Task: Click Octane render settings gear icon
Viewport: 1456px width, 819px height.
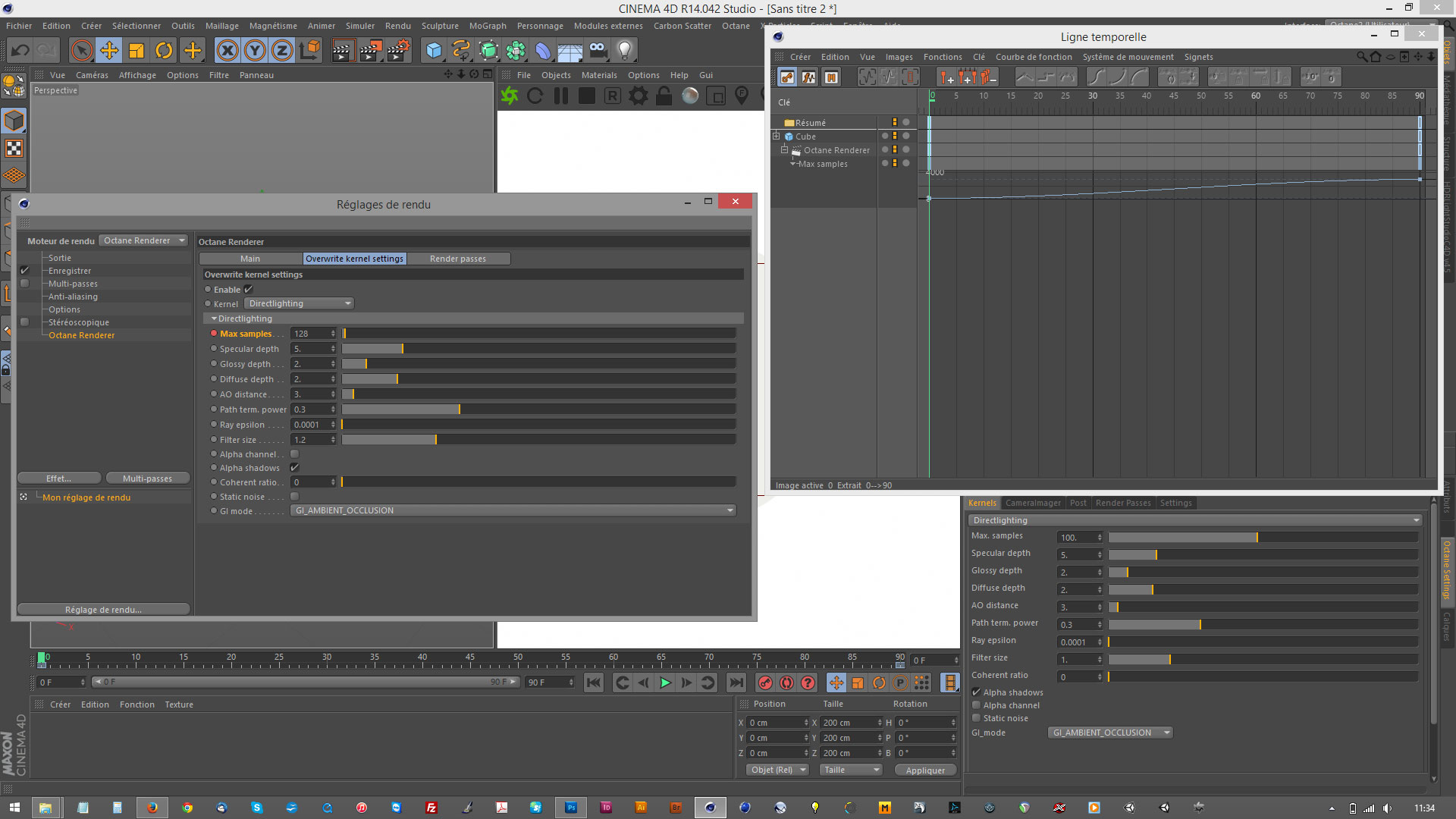Action: 639,96
